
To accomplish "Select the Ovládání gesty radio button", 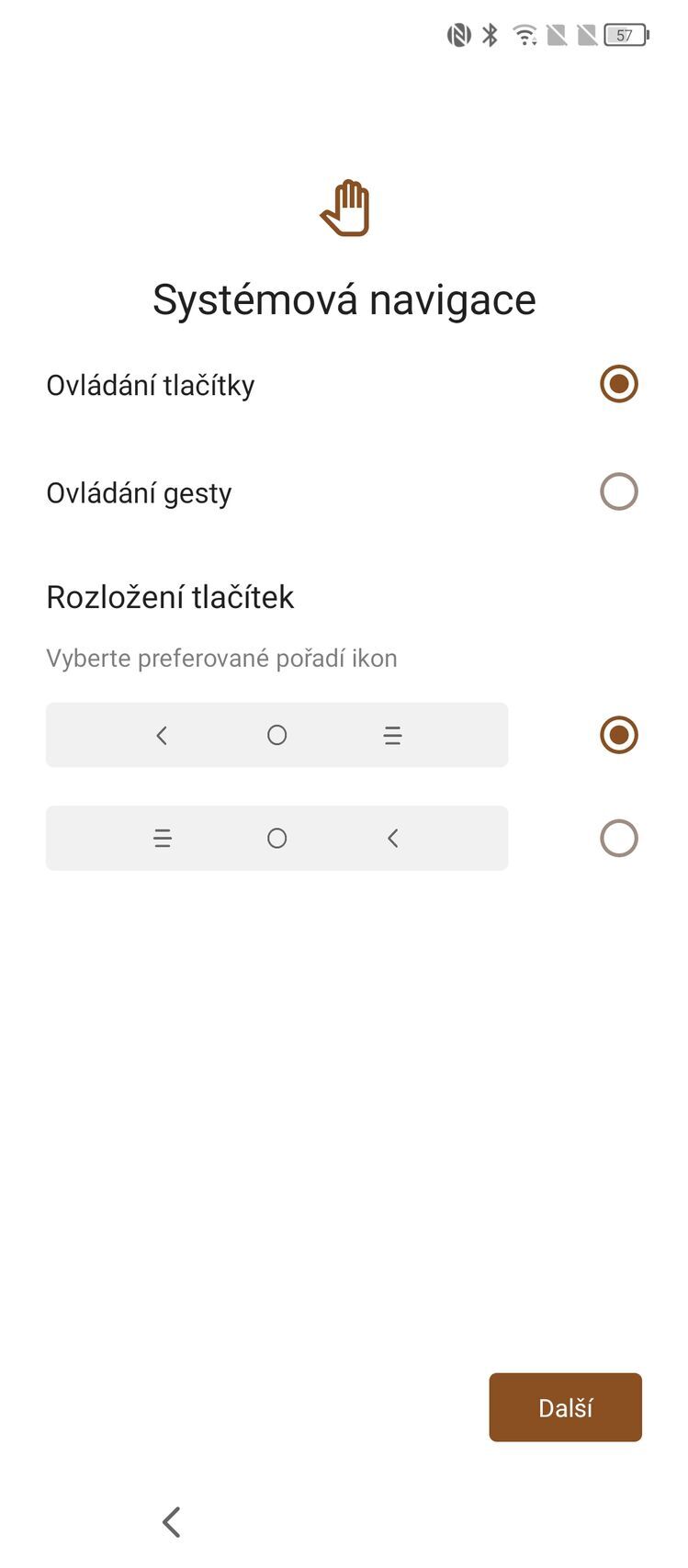I will [x=619, y=491].
